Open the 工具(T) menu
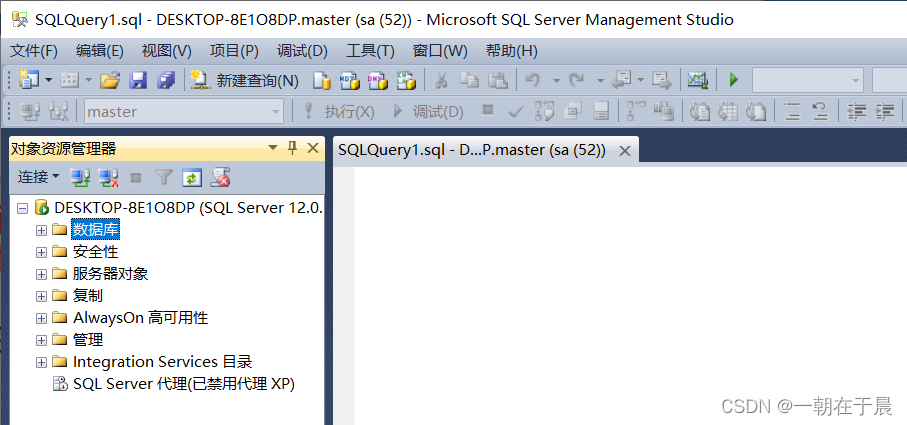This screenshot has height=425, width=907. (370, 51)
